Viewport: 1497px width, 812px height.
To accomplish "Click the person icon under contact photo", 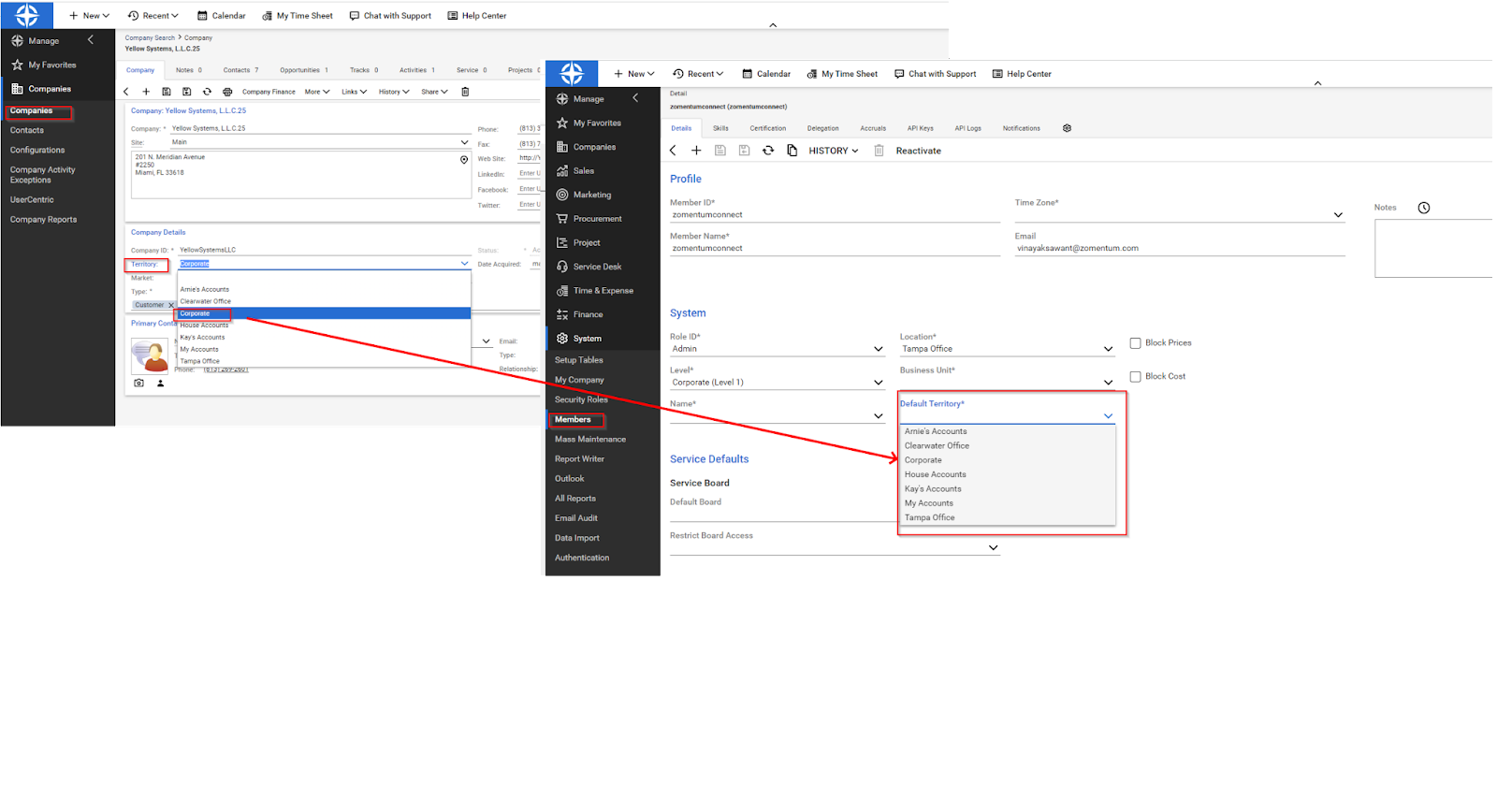I will [x=160, y=383].
